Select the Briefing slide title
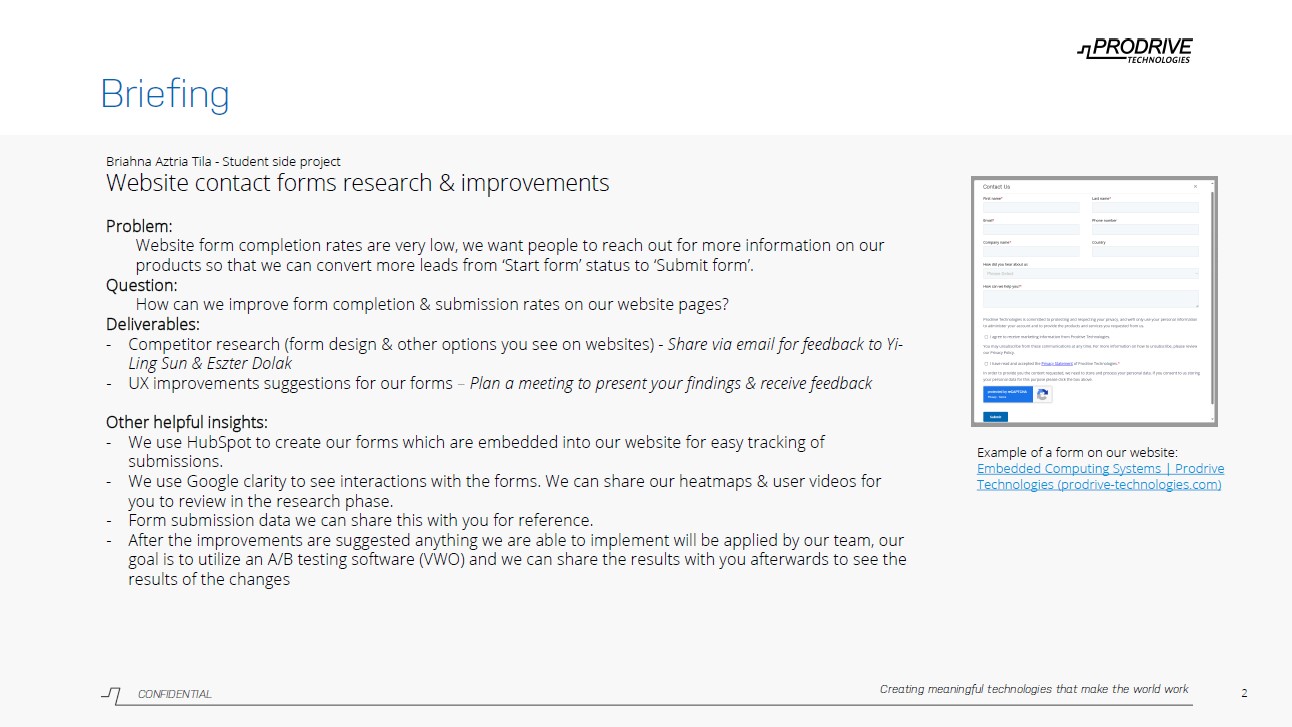 click(165, 94)
